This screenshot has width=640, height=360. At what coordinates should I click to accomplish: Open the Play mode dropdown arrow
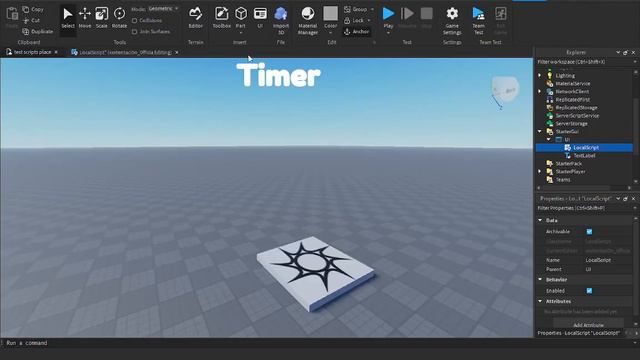coord(388,33)
